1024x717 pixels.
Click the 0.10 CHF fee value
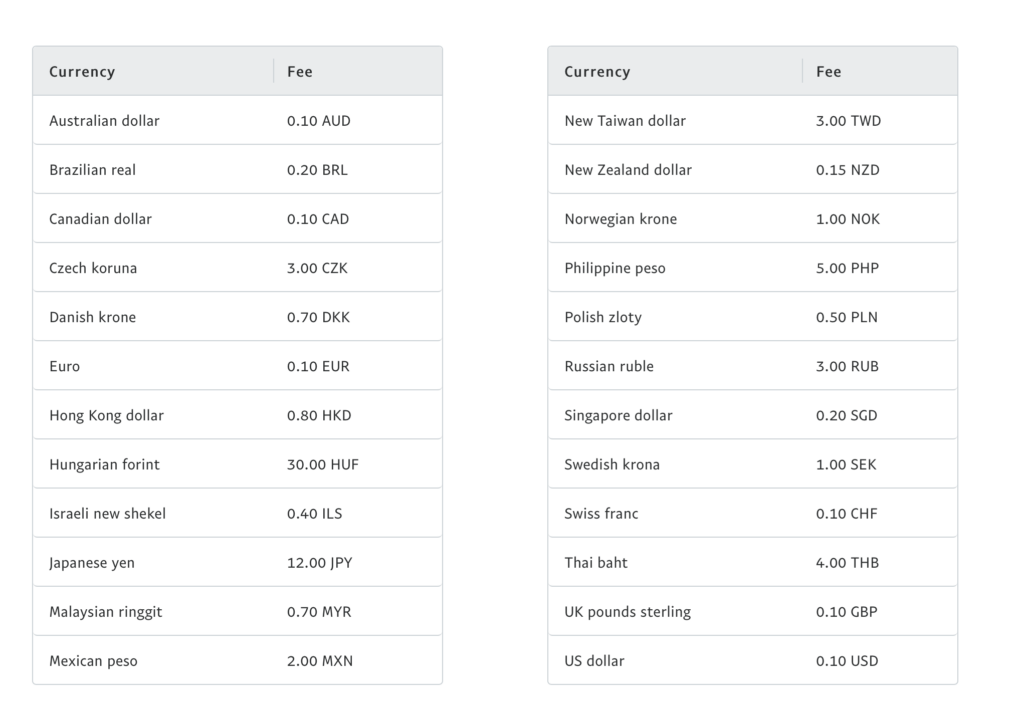(847, 514)
